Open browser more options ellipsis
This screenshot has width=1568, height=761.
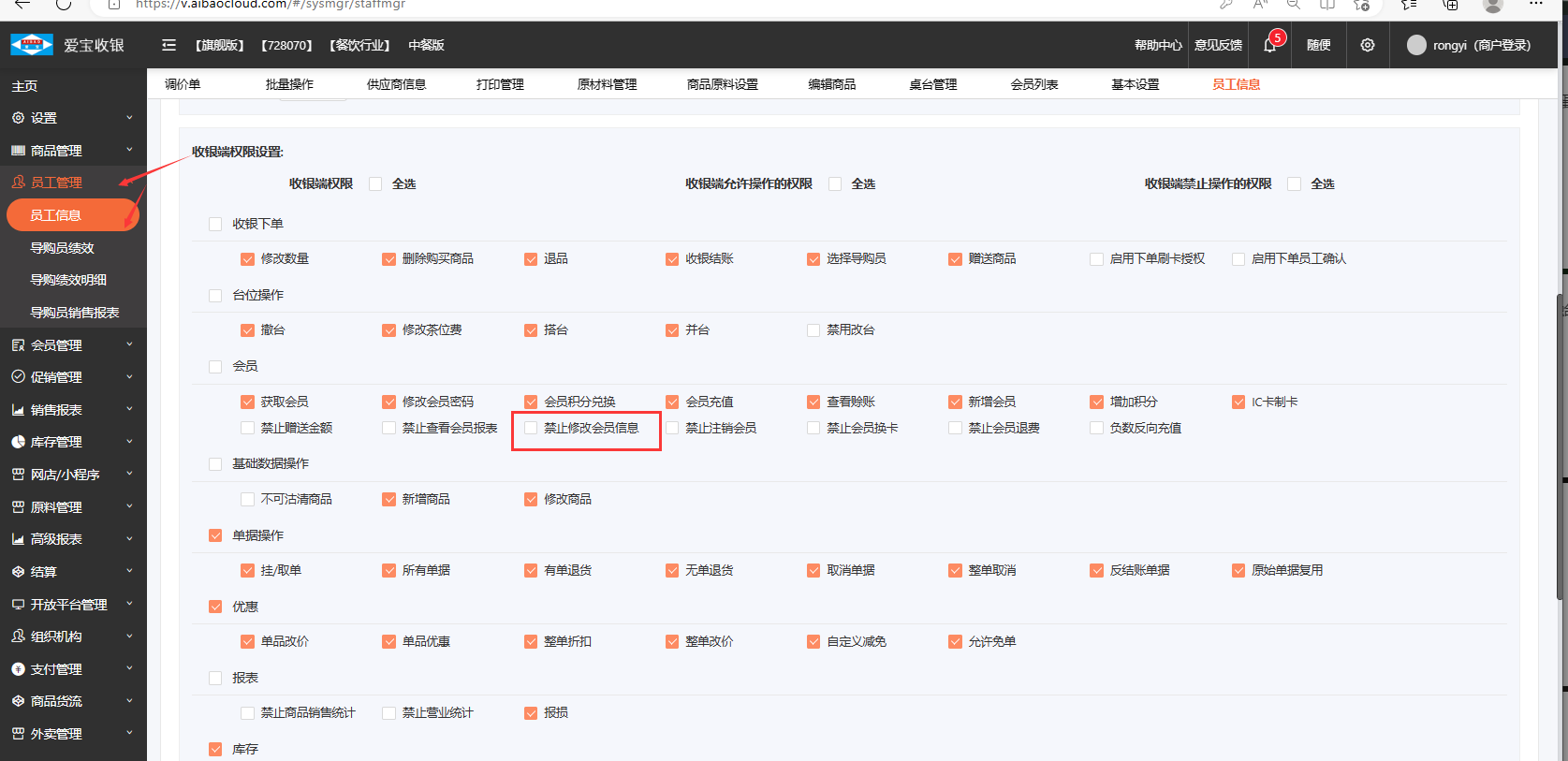pyautogui.click(x=1535, y=4)
